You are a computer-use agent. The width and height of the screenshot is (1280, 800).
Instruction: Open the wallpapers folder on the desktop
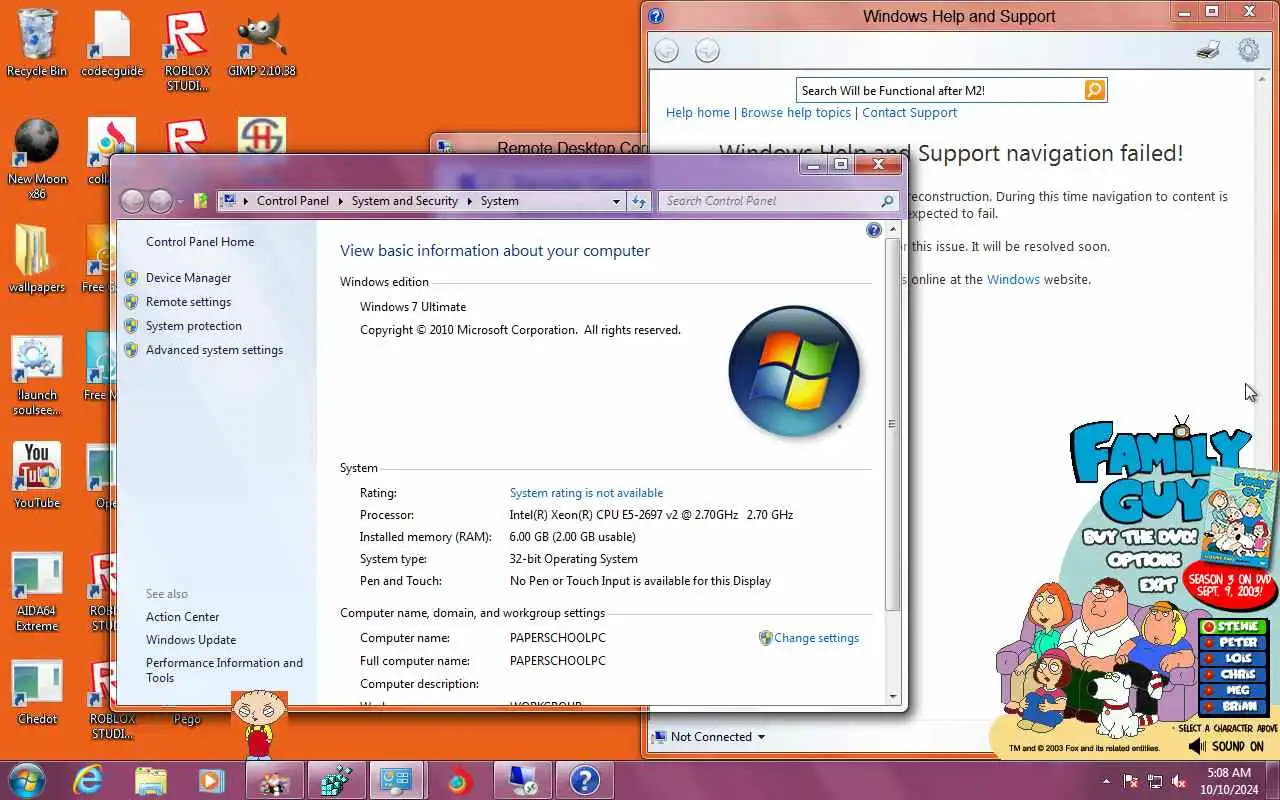pyautogui.click(x=37, y=260)
